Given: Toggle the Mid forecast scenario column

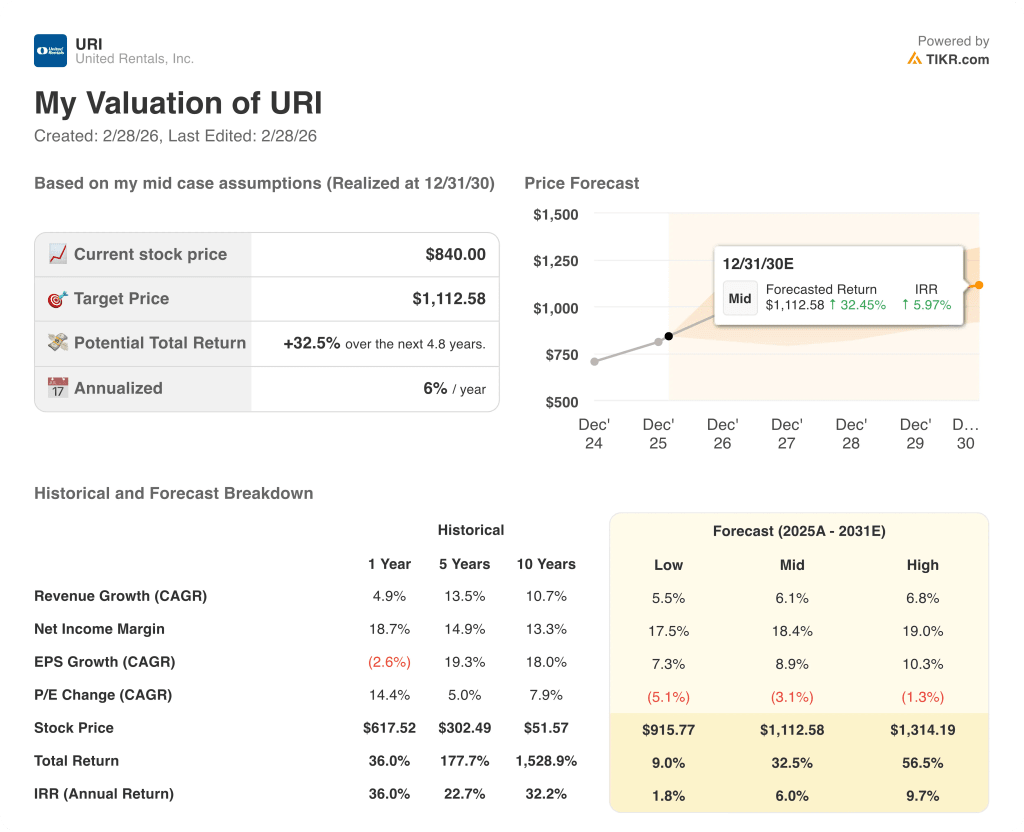Looking at the screenshot, I should [x=792, y=565].
